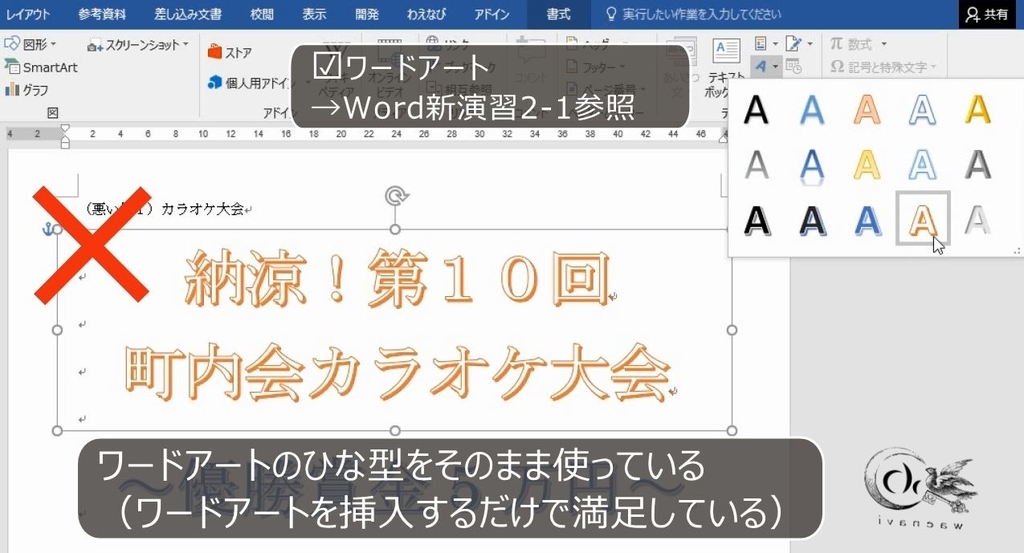1024x553 pixels.
Task: Switch to the 校閲 tab
Action: coord(262,14)
